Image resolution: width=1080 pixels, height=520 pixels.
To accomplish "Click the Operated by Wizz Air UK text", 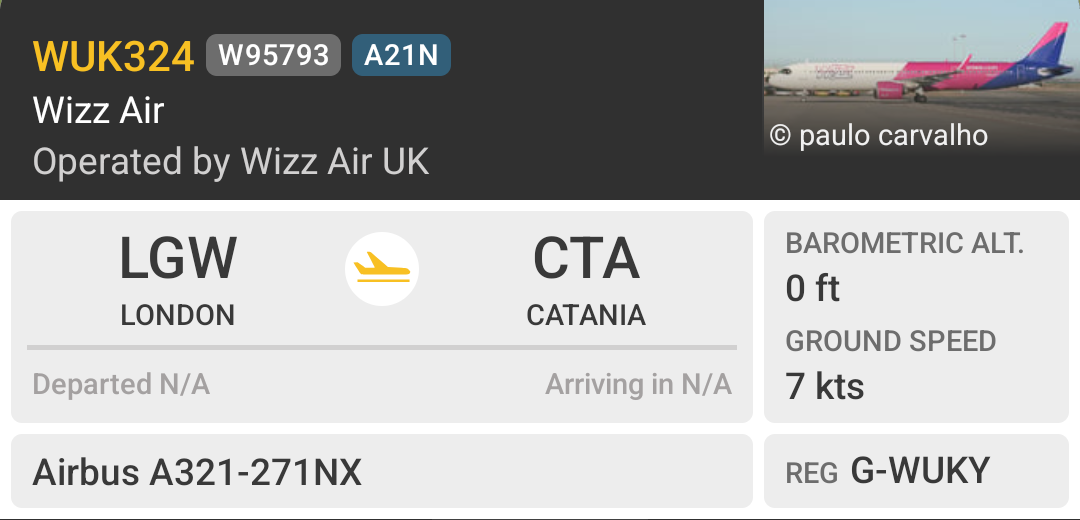I will pos(231,163).
